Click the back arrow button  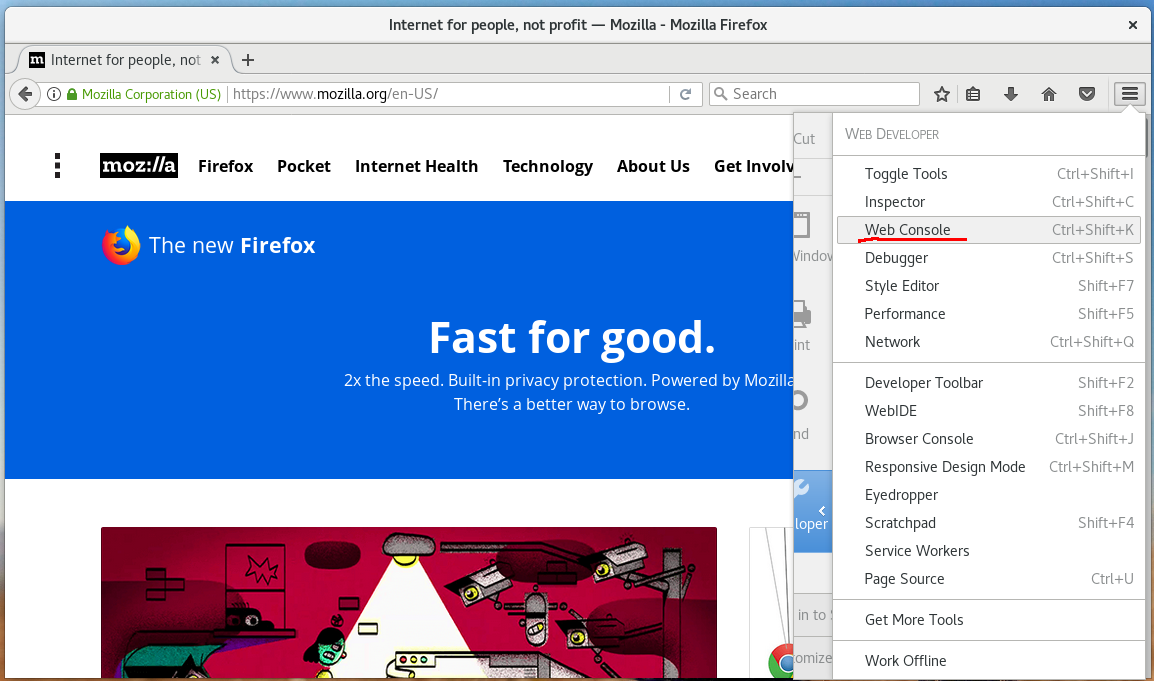[25, 94]
